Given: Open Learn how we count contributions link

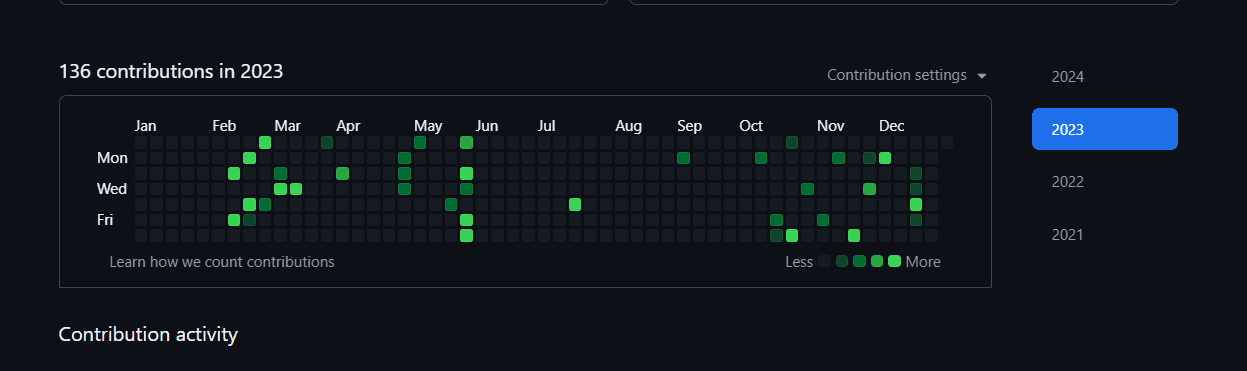Looking at the screenshot, I should click(222, 262).
